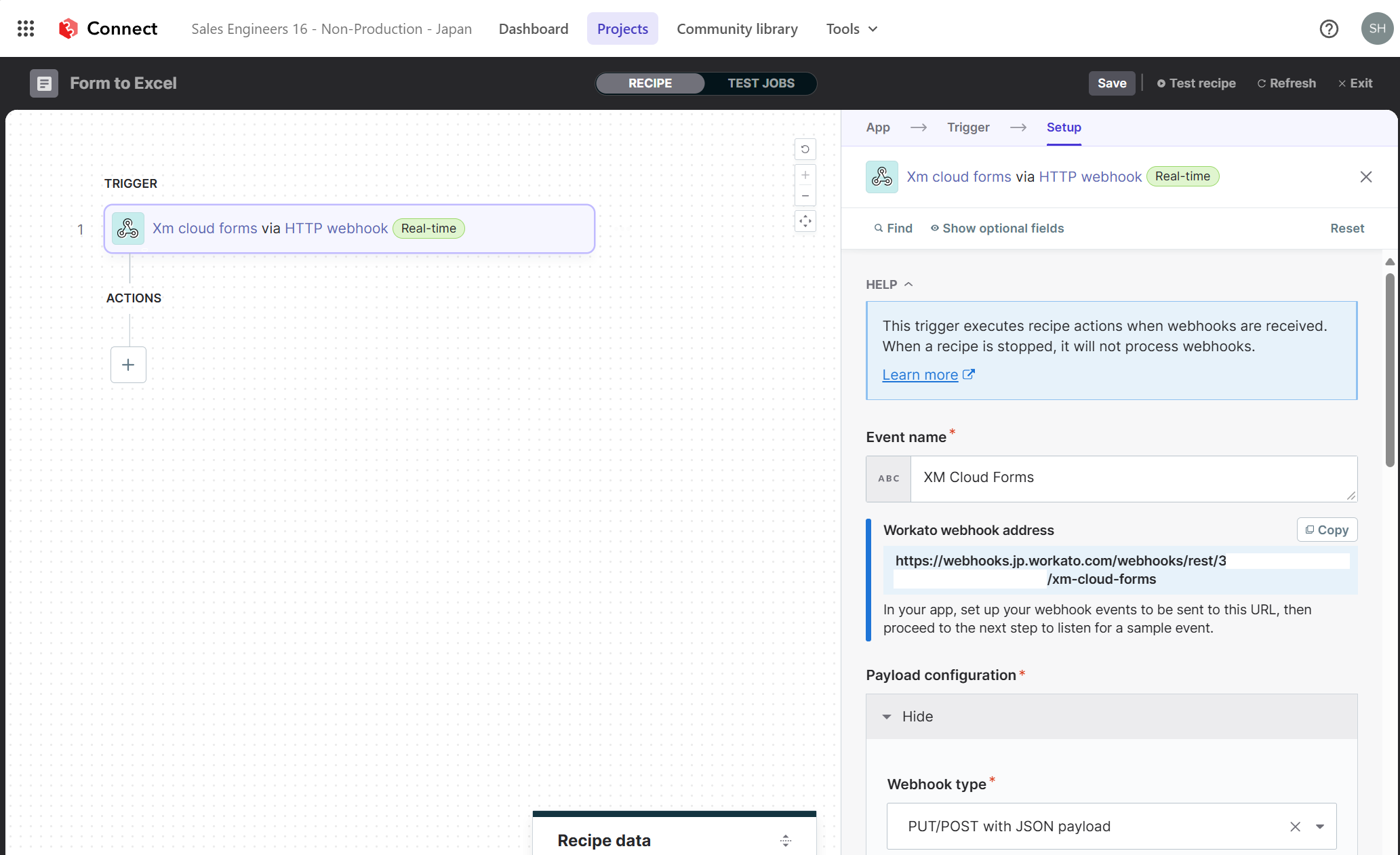
Task: Click the undo/refresh recipe icon
Action: [x=805, y=148]
